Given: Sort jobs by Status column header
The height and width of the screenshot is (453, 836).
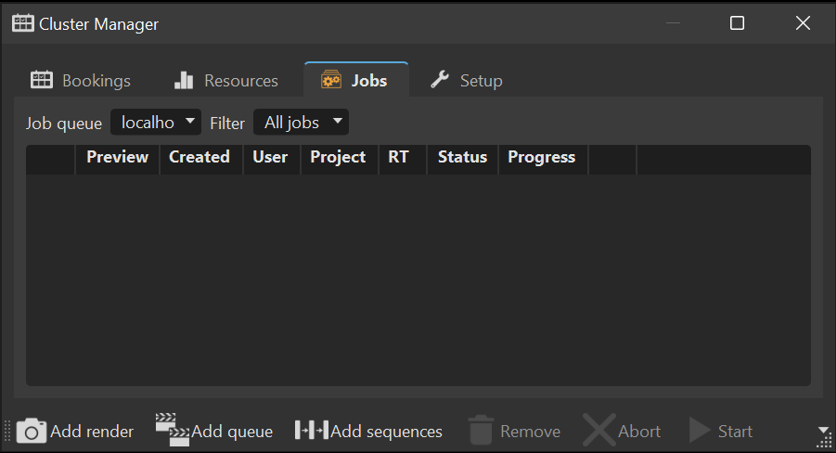Looking at the screenshot, I should tap(462, 157).
